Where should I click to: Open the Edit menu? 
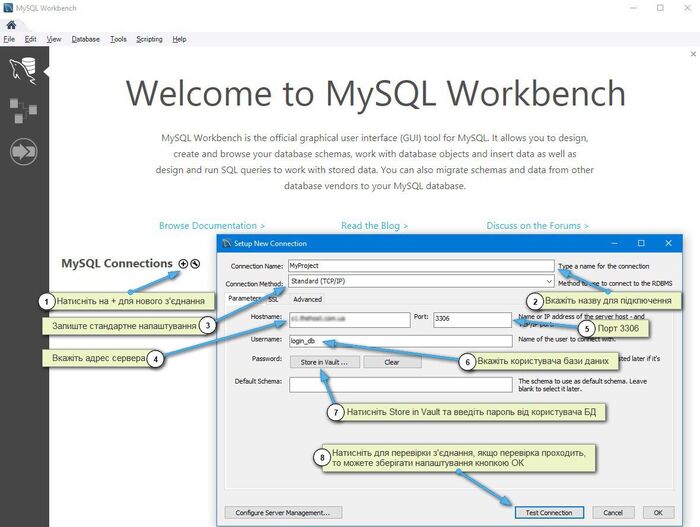tap(30, 39)
